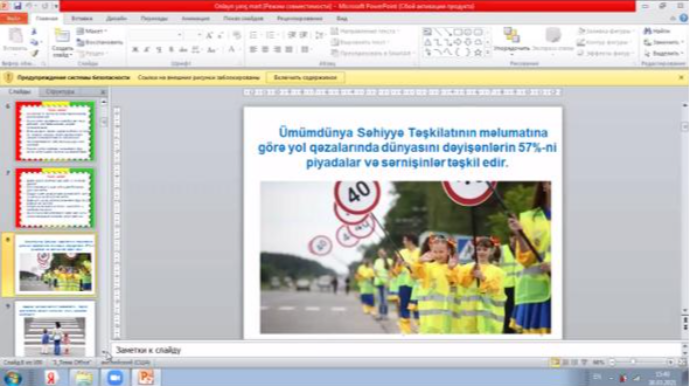Create a new slide (Создать слайд)
This screenshot has width=690, height=386.
tap(62, 42)
